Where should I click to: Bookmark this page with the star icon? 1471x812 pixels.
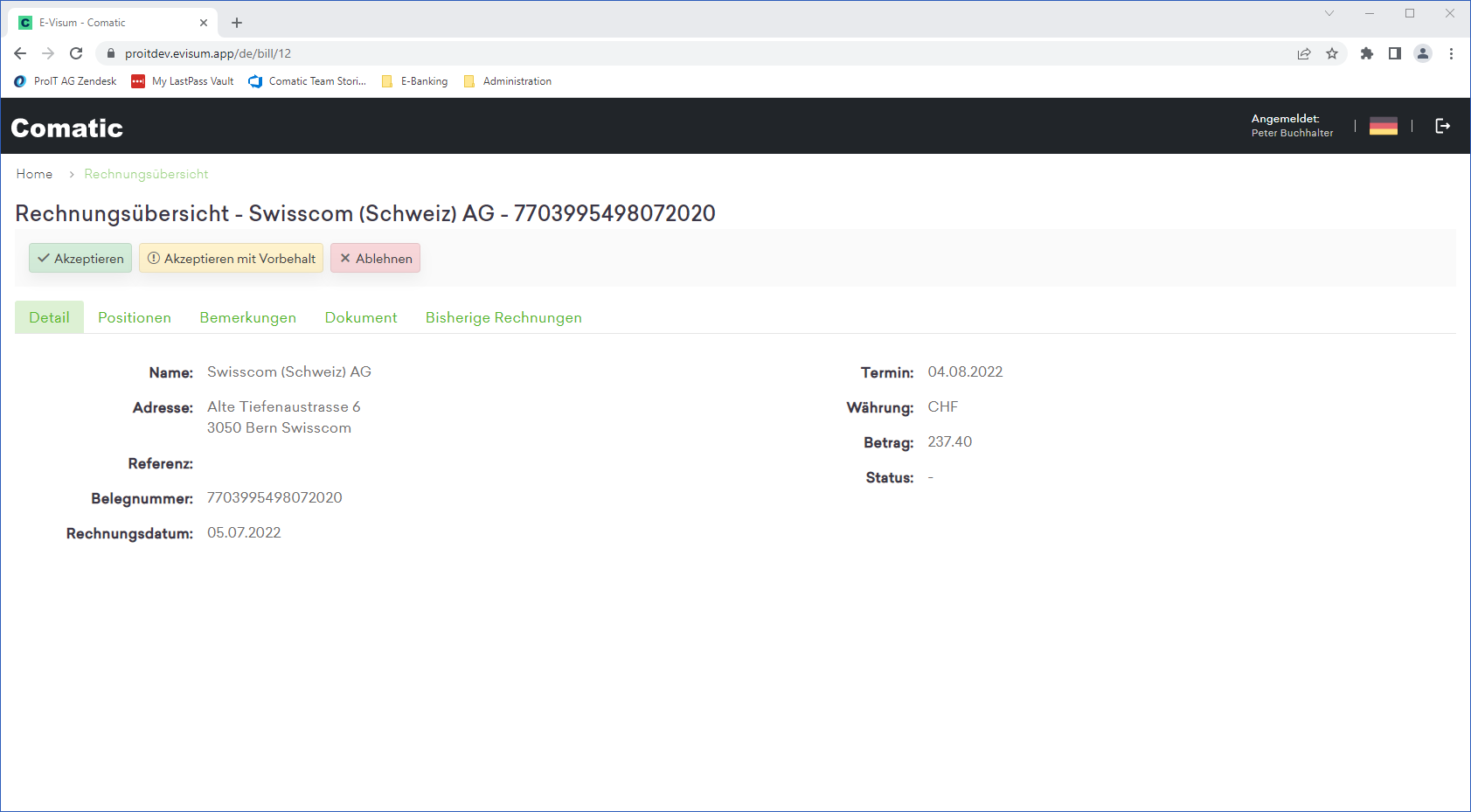coord(1332,53)
